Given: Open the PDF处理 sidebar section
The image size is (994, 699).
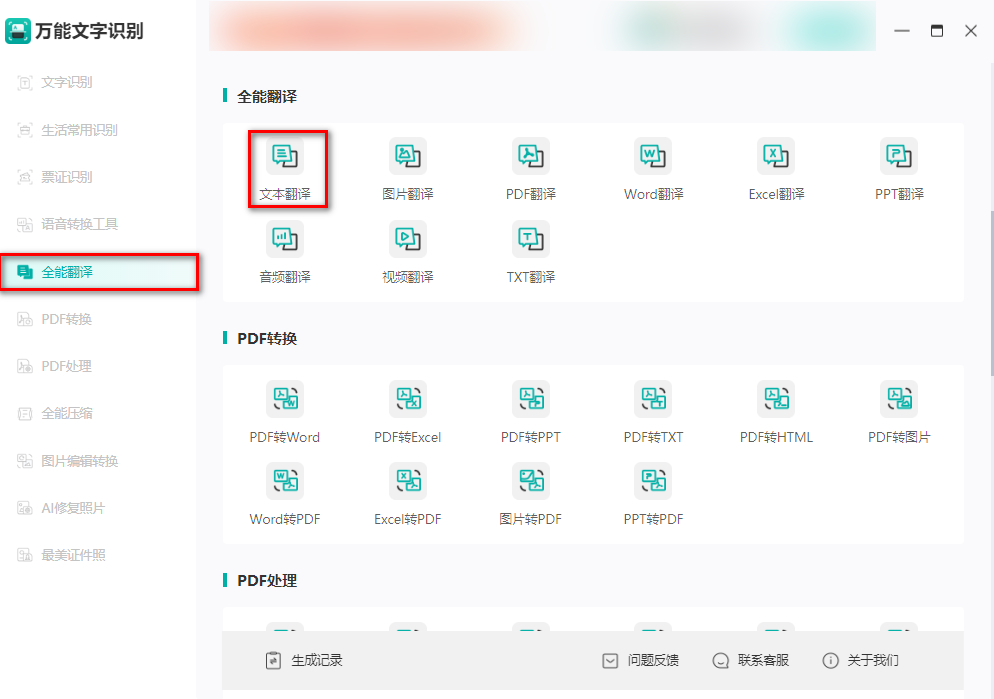Looking at the screenshot, I should pos(75,365).
